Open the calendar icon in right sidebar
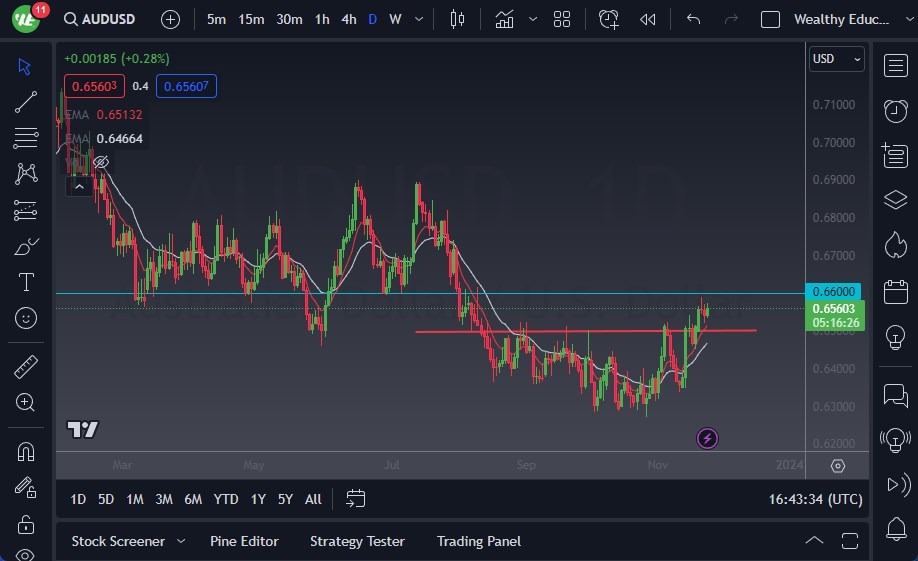 tap(895, 292)
